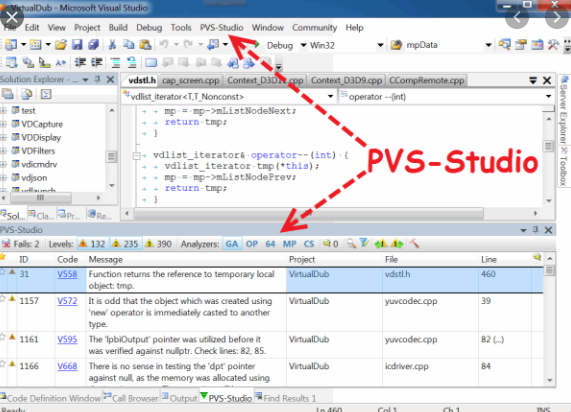Sort by the Message column header
The width and height of the screenshot is (571, 412).
click(x=186, y=259)
